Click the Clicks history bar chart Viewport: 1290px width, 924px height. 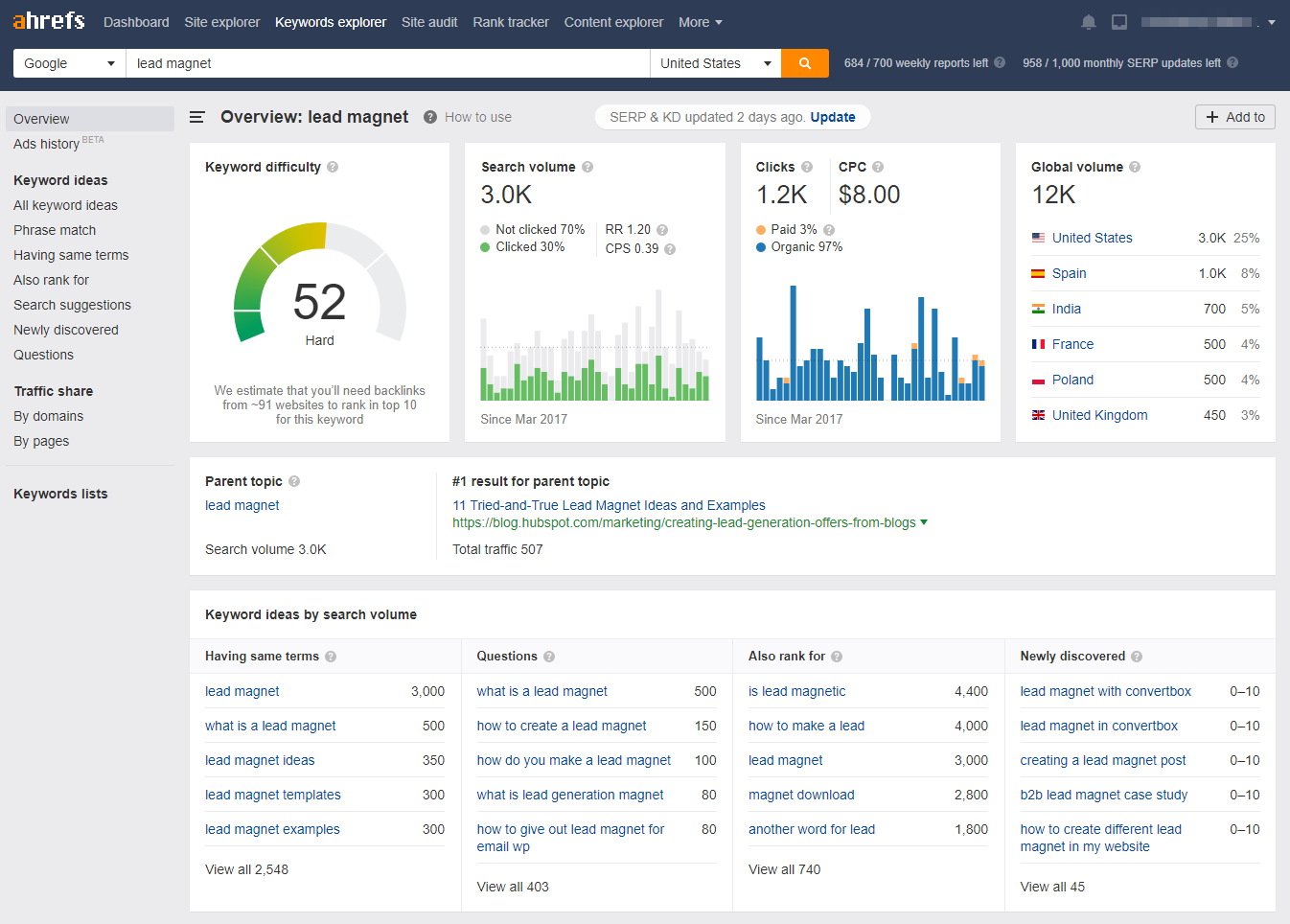(870, 343)
